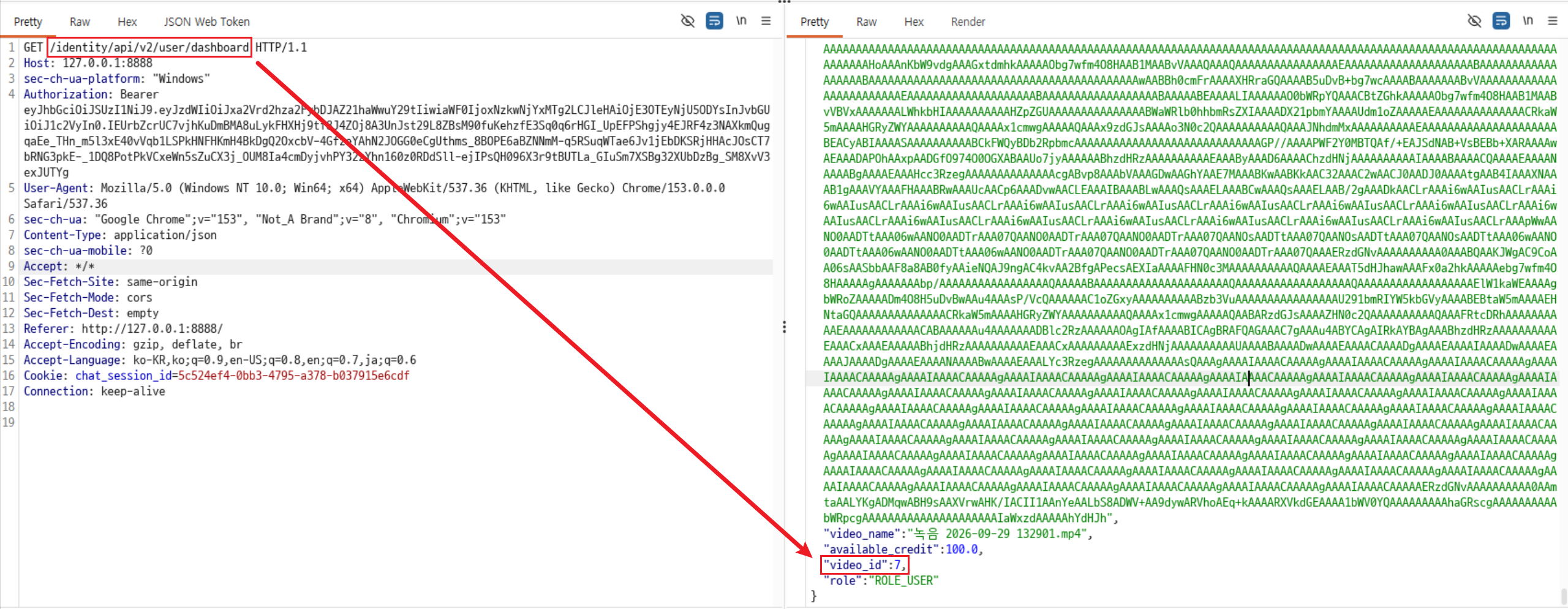Open the JSON Web Token tab

pos(206,22)
